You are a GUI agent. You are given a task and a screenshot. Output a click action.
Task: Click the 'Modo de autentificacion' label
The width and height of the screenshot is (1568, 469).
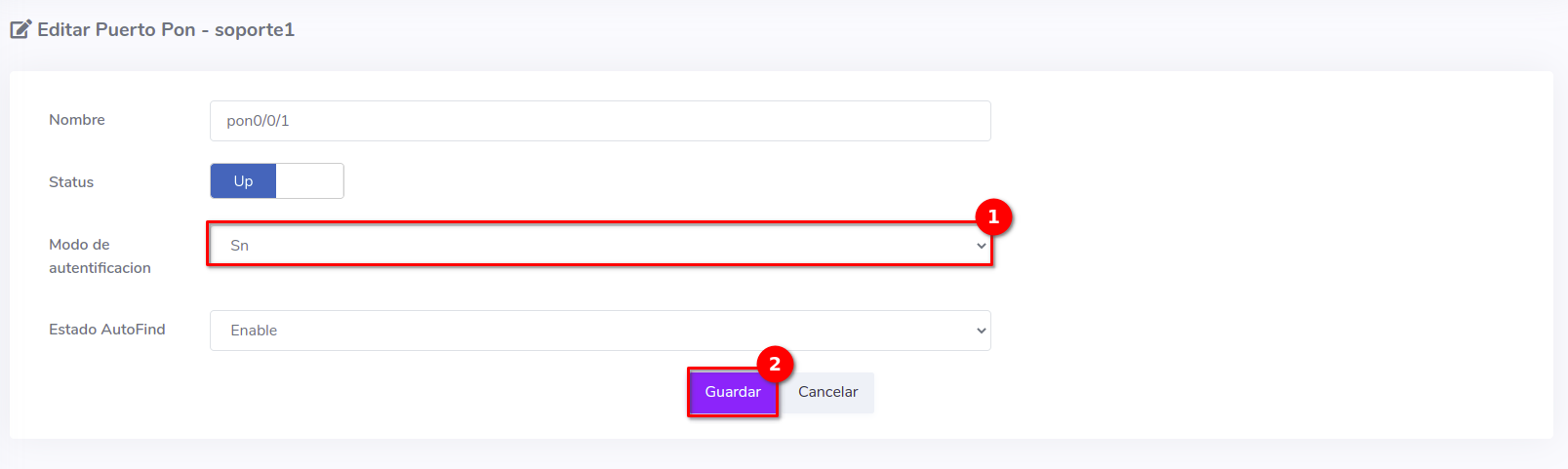click(x=100, y=255)
